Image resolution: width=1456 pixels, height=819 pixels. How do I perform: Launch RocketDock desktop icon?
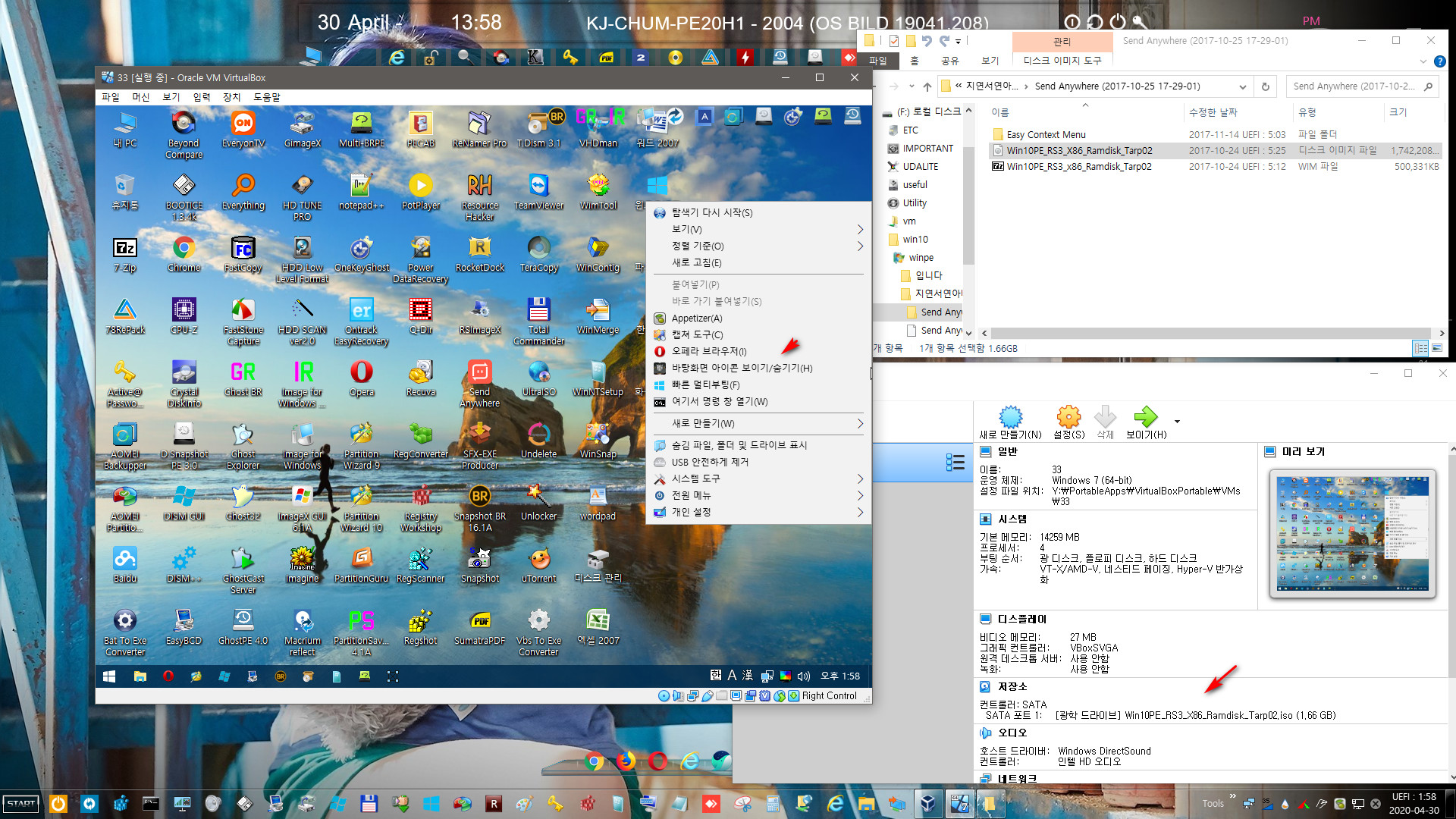tap(479, 254)
